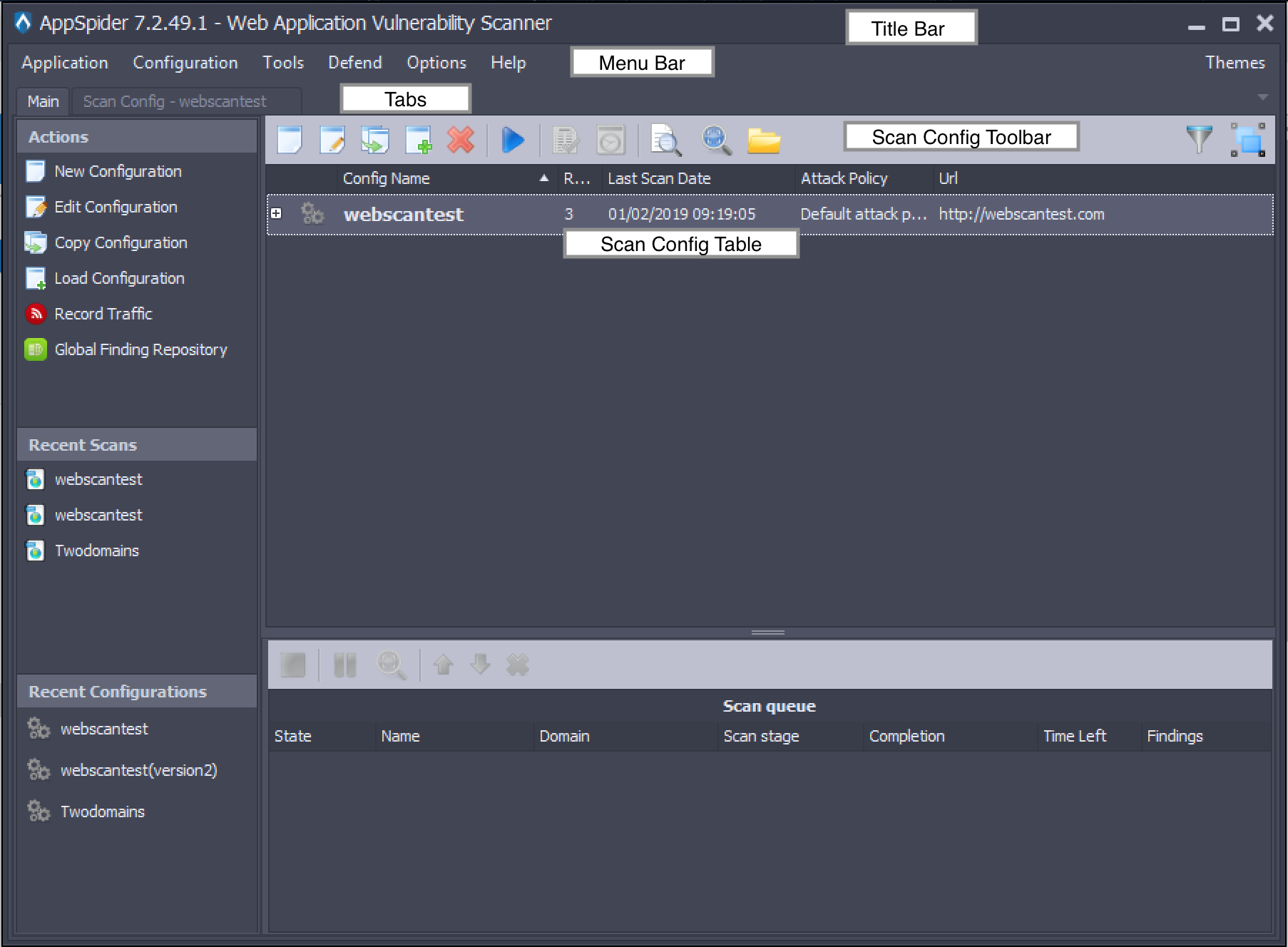Click the remove X icon in scan queue toolbar
This screenshot has width=1288, height=947.
(518, 665)
